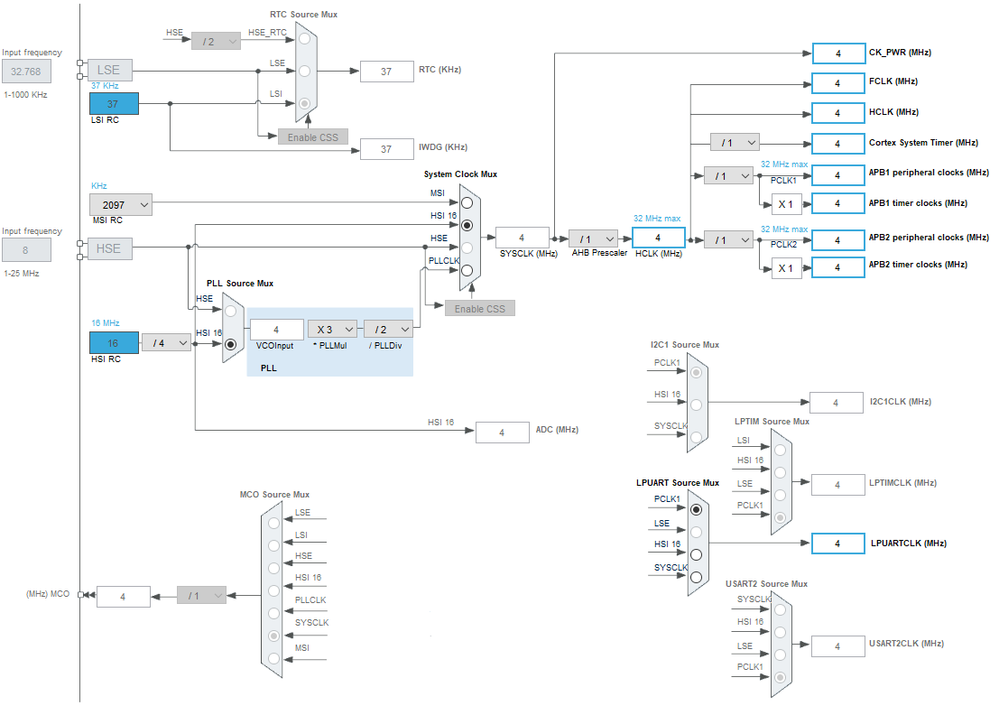Open the PLLMul X 3 dropdown
999x708 pixels.
333,329
